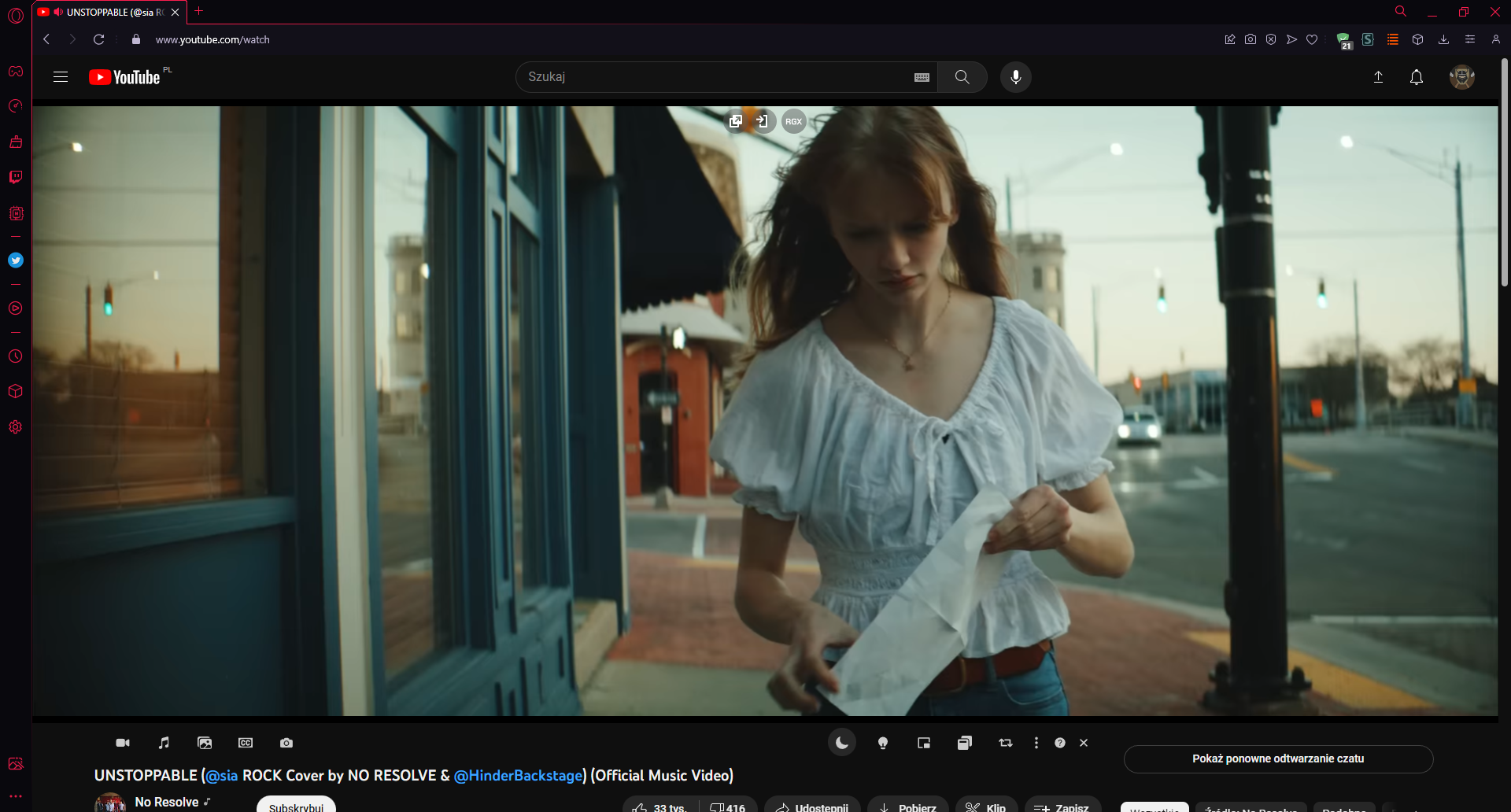This screenshot has height=812, width=1511.
Task: Start voice search with microphone
Action: [x=1015, y=77]
